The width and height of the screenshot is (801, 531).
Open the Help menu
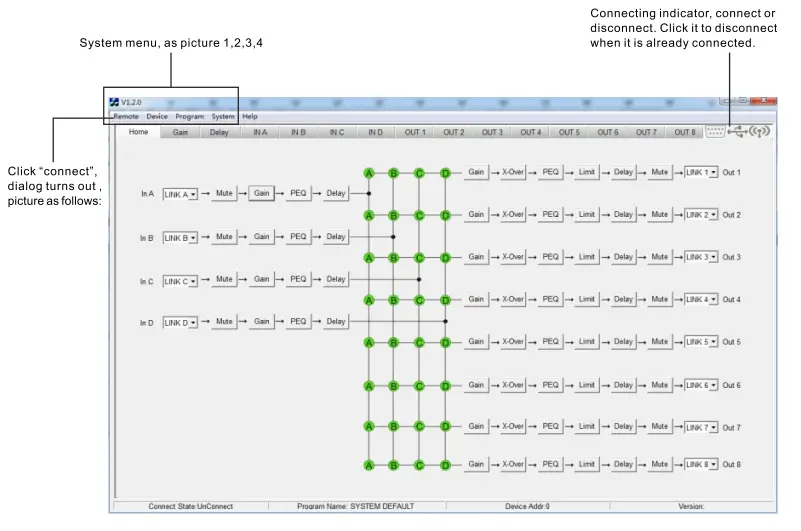click(x=250, y=117)
